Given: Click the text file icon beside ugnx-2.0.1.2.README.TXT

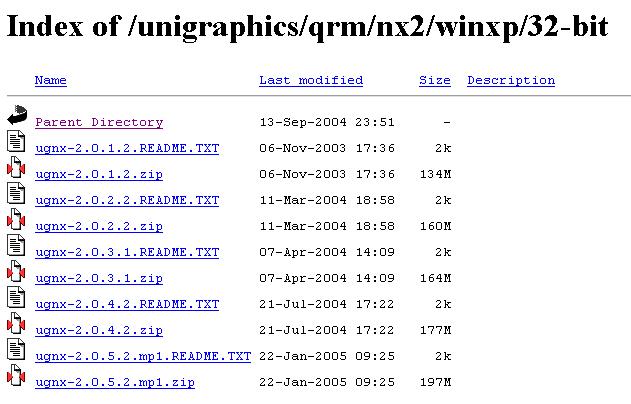Looking at the screenshot, I should point(16,141).
